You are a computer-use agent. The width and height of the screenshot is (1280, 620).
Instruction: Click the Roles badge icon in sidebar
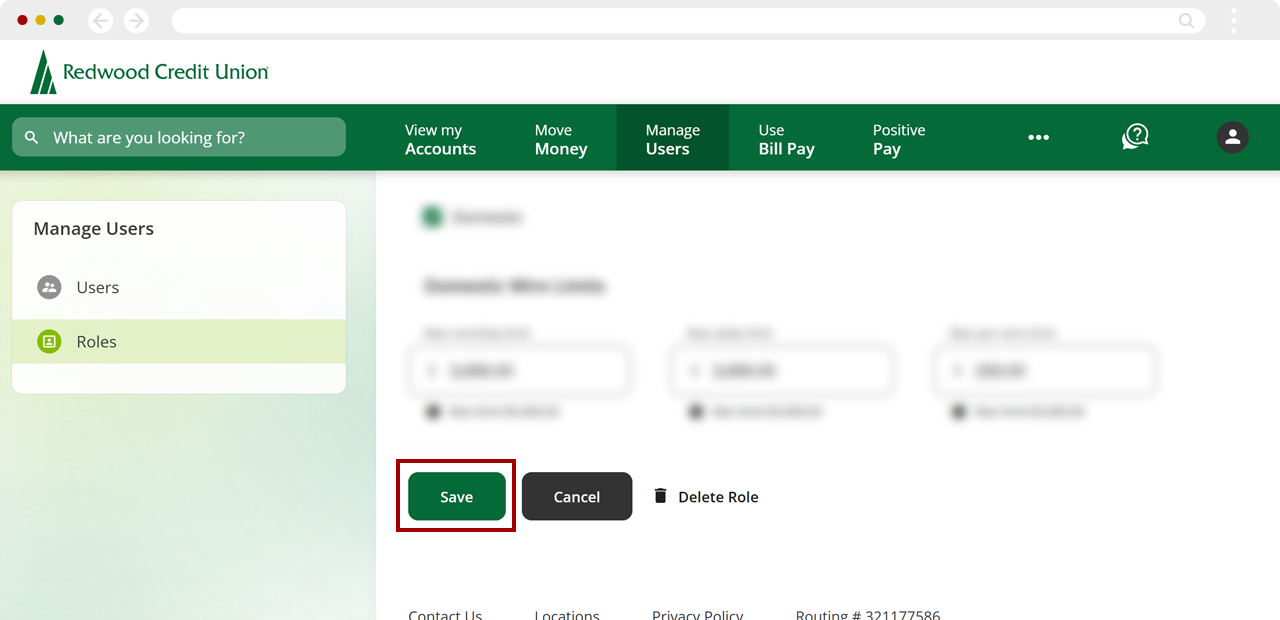tap(49, 341)
